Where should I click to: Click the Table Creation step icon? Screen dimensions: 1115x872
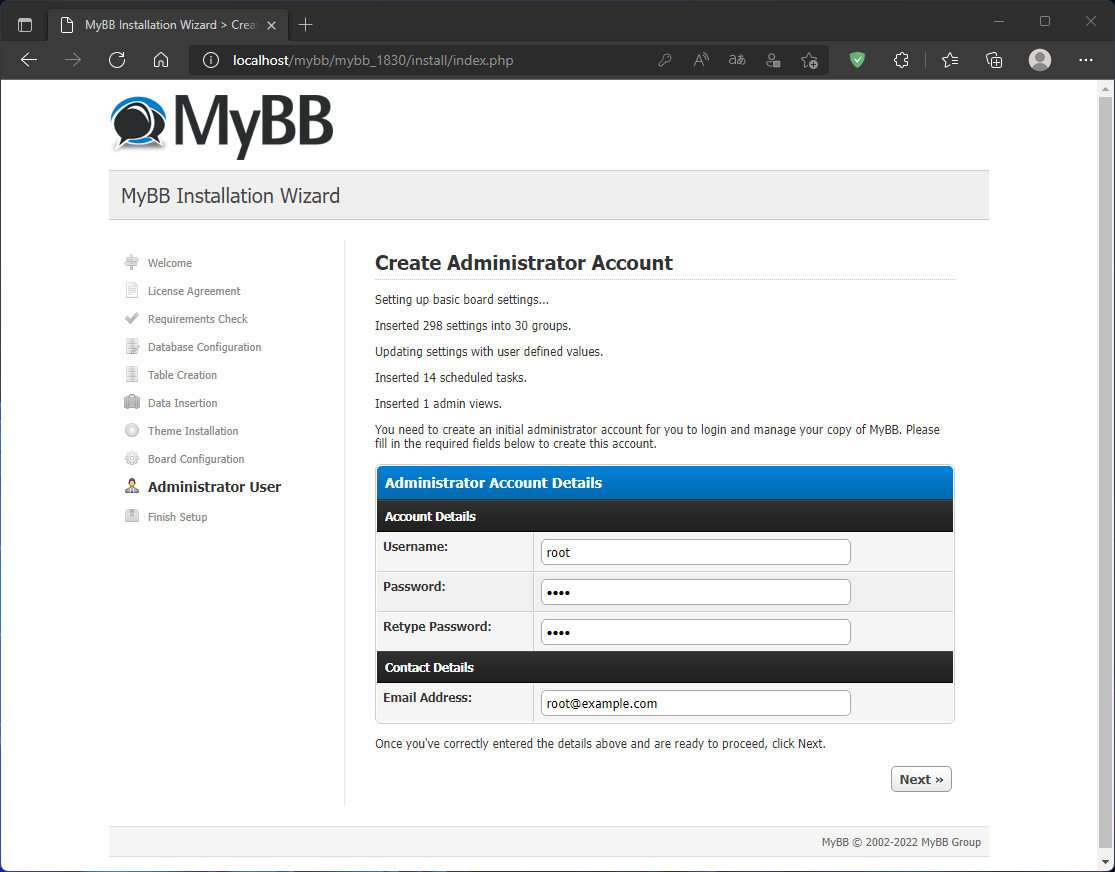(132, 374)
